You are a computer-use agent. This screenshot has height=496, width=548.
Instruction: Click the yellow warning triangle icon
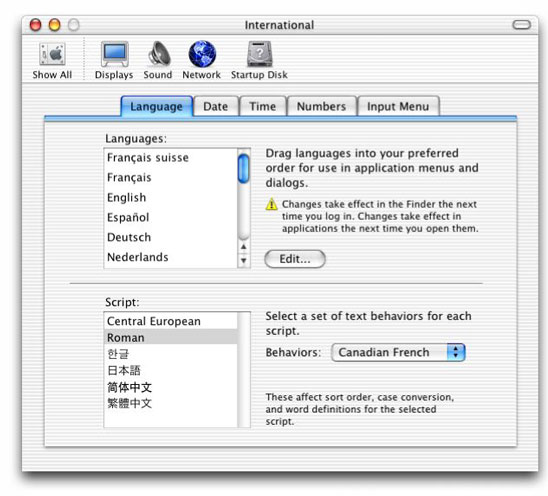point(271,204)
